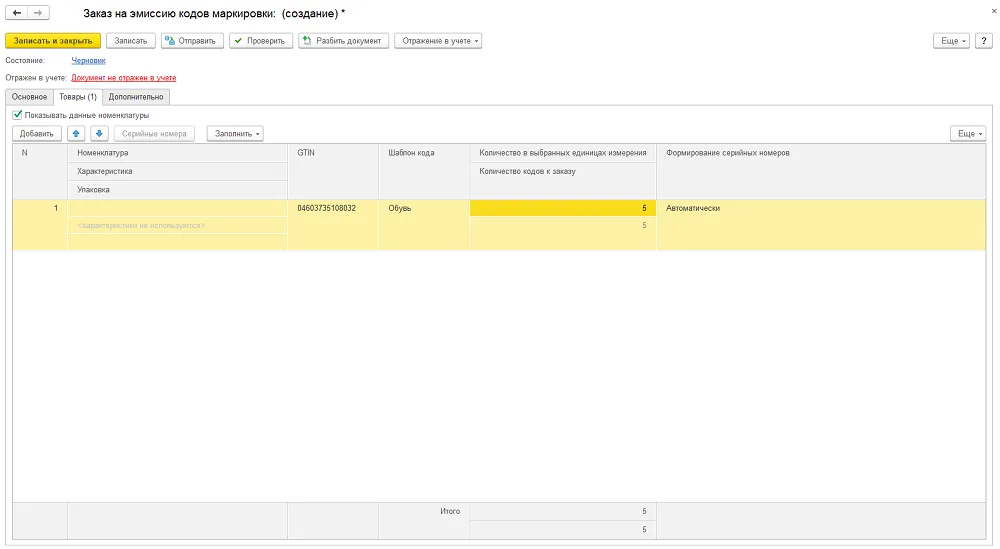
Task: Click GTIN column header
Action: tap(333, 172)
